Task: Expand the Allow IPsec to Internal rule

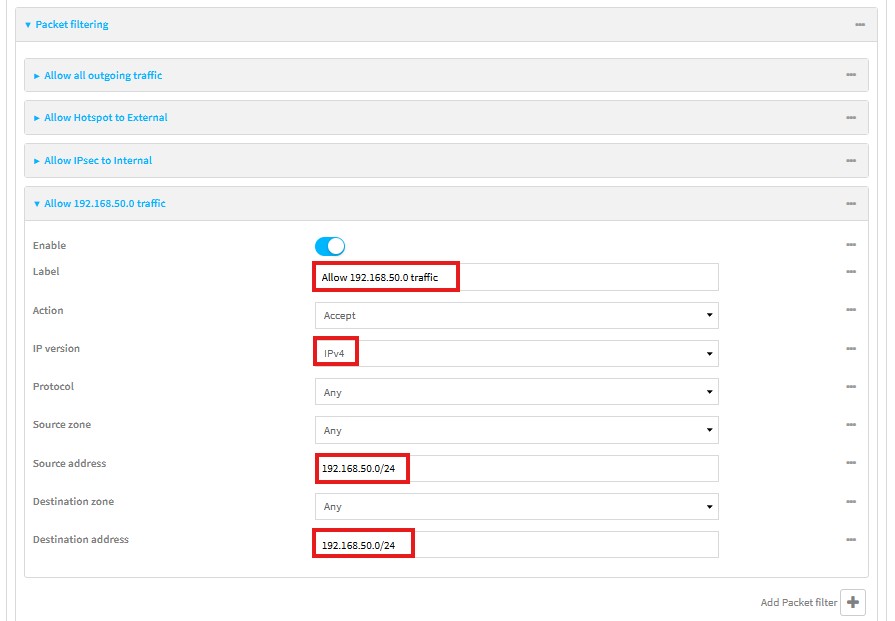Action: point(98,161)
